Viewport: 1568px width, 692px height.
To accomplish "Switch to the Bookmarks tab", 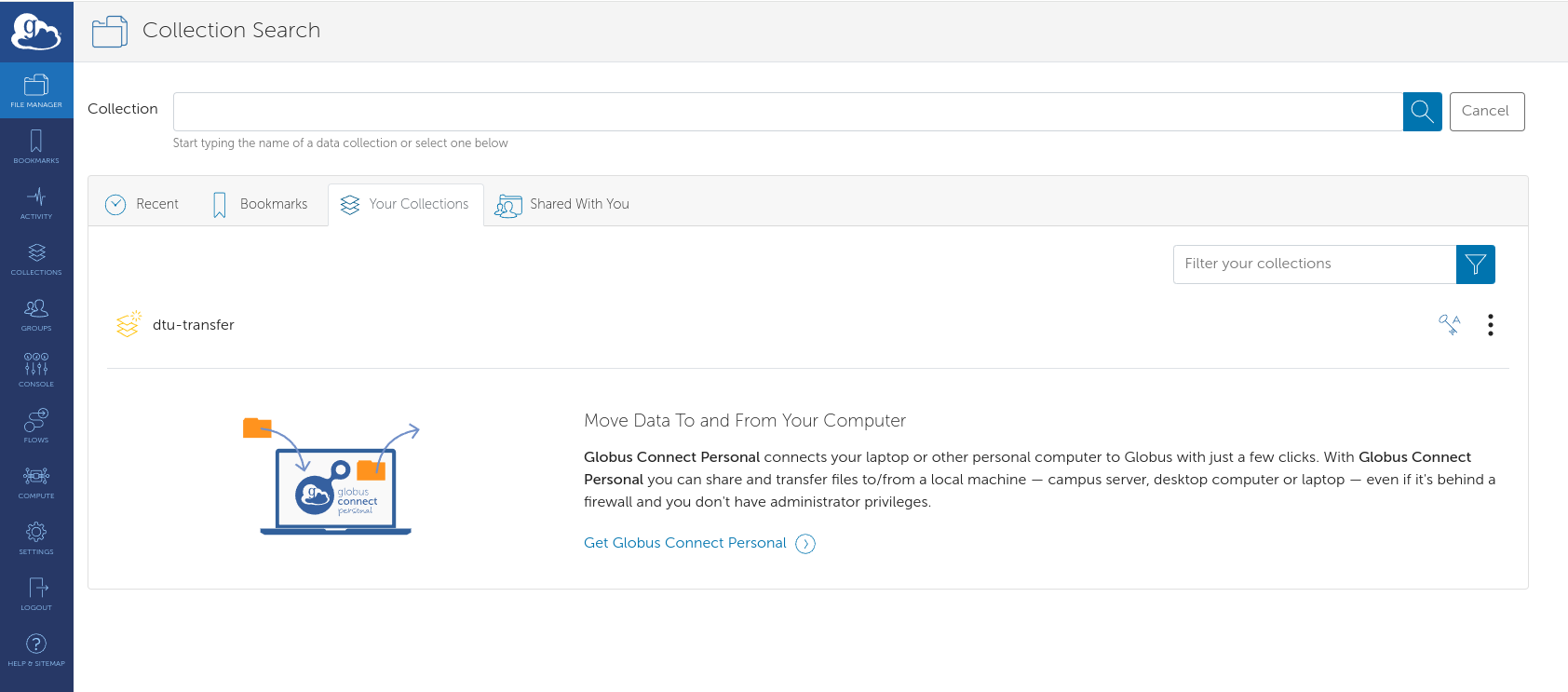I will (261, 204).
